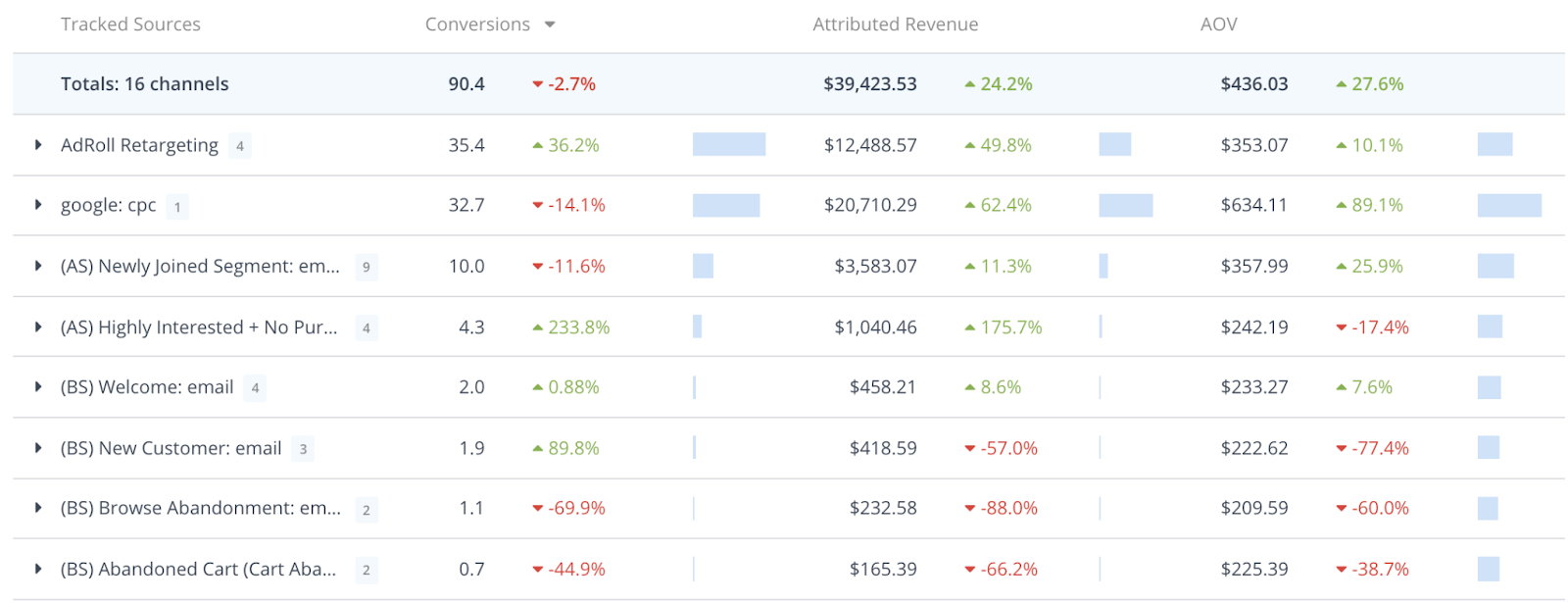This screenshot has width=1568, height=603.
Task: Click the Tracked Sources column header
Action: click(130, 25)
